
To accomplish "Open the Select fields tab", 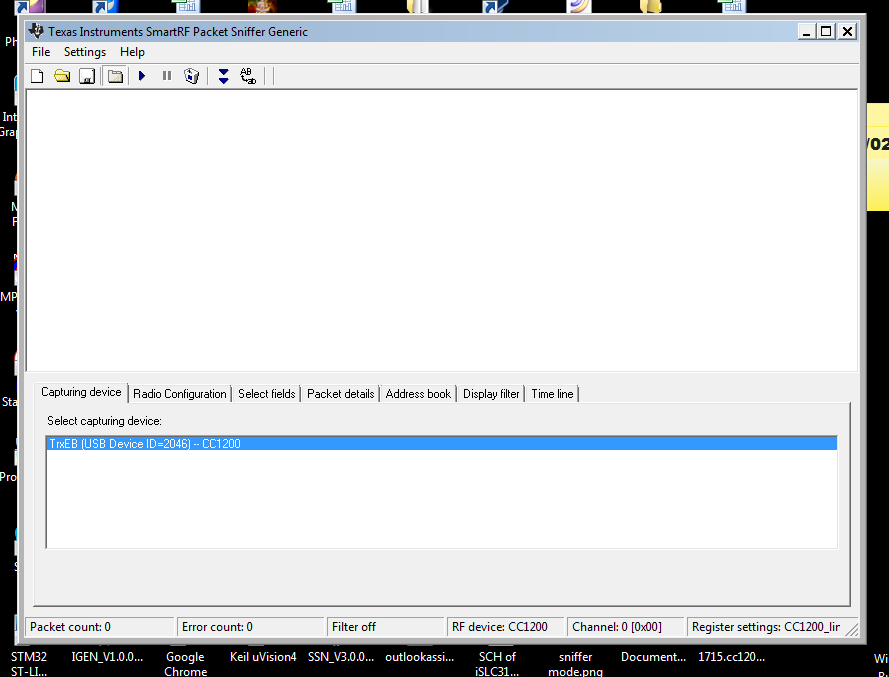I will click(x=266, y=393).
